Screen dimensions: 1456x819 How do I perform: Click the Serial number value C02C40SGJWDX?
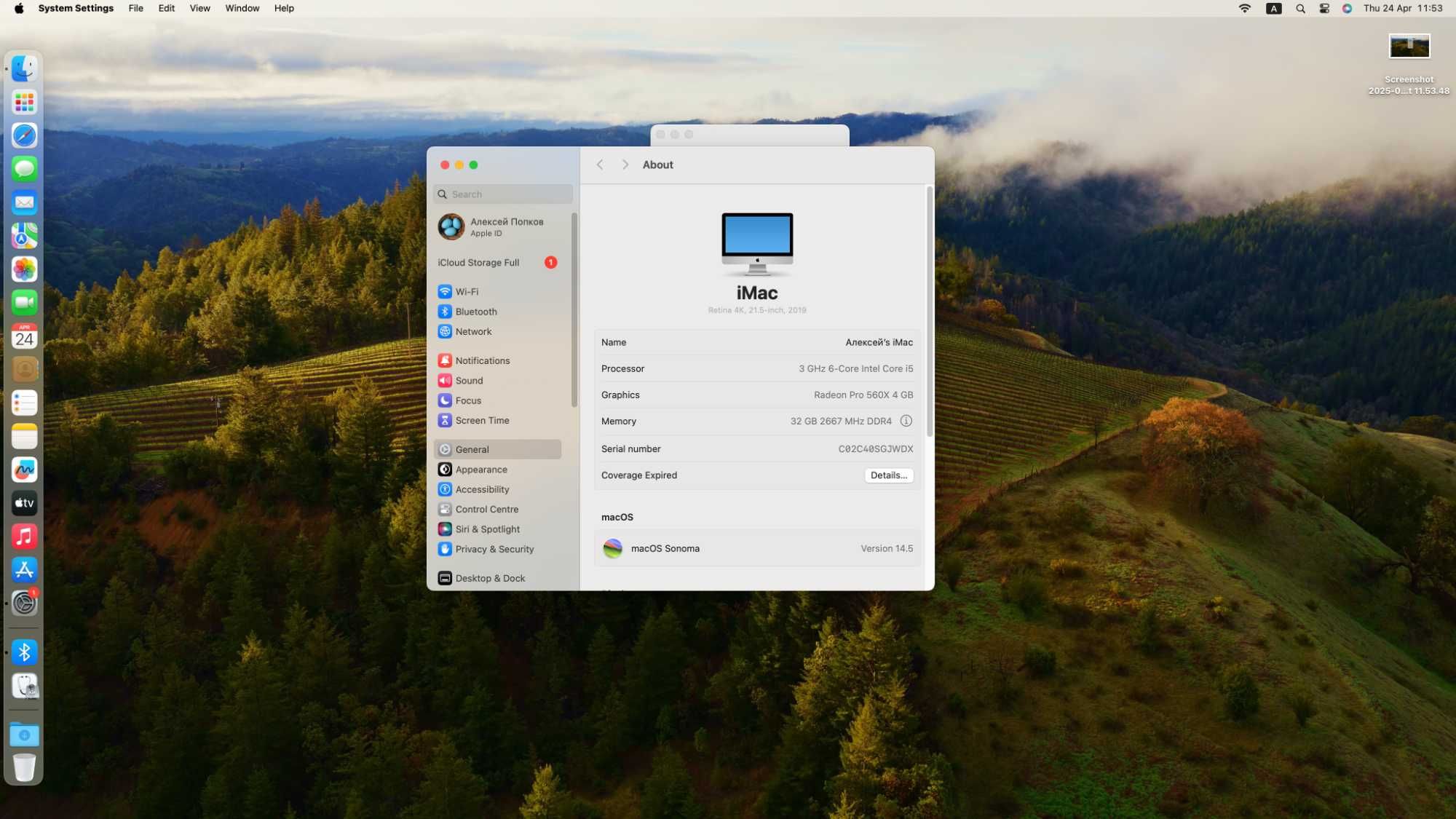point(875,449)
